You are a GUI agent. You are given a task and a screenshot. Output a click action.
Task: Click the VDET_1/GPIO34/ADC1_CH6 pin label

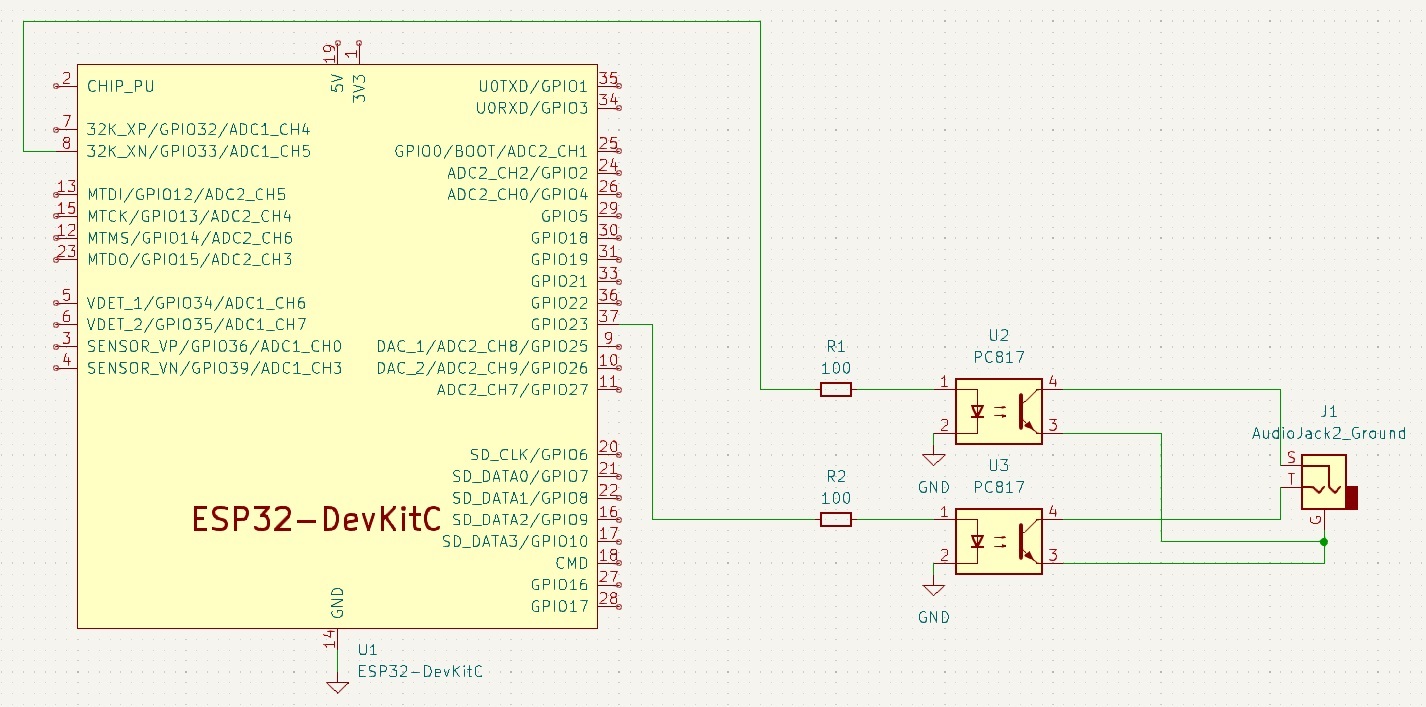[x=196, y=303]
